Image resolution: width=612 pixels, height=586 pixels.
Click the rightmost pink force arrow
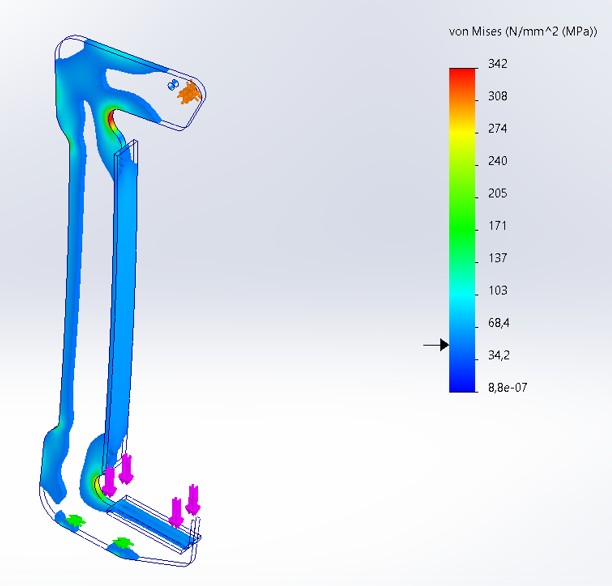[194, 498]
